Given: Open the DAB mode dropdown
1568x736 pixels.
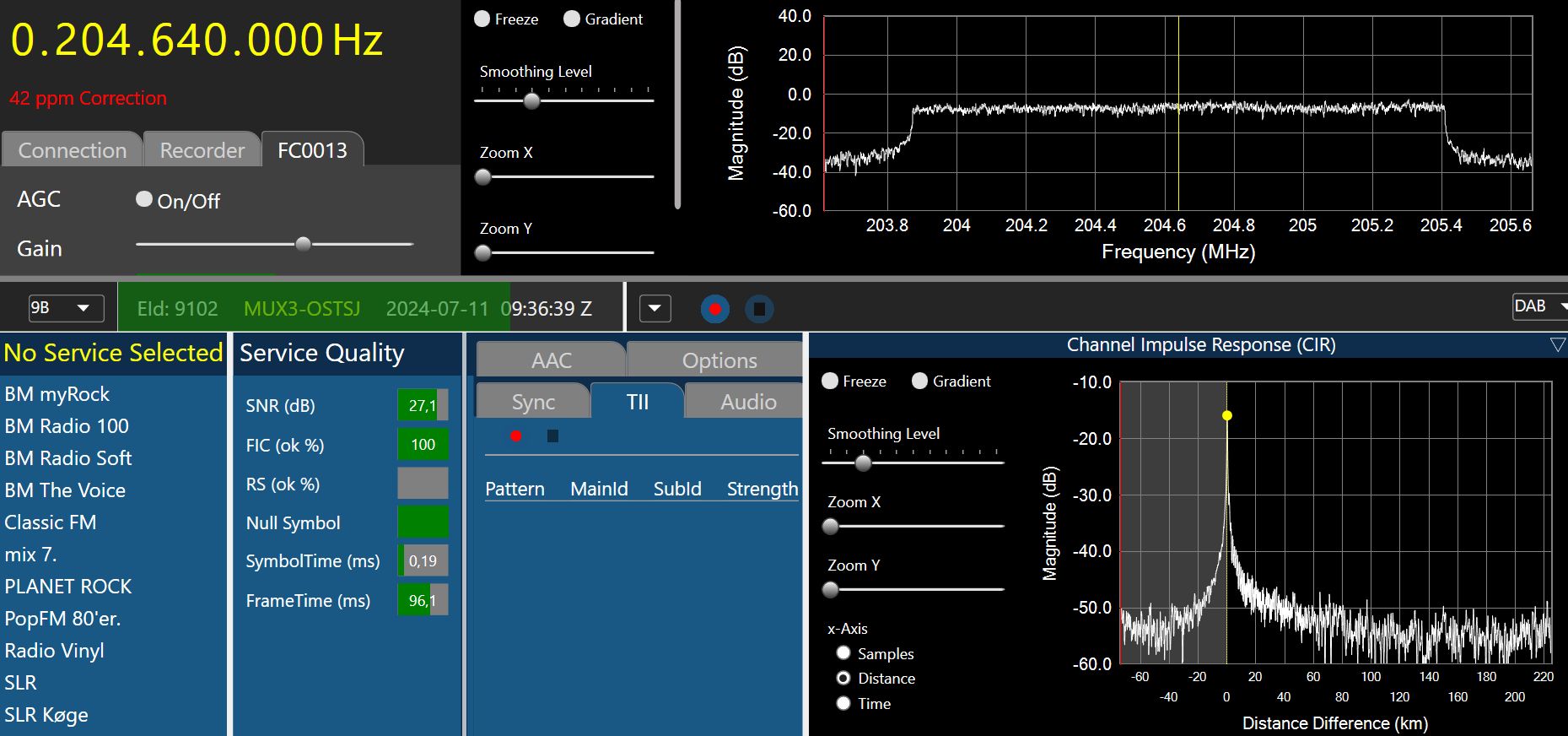Looking at the screenshot, I should pos(1538,306).
